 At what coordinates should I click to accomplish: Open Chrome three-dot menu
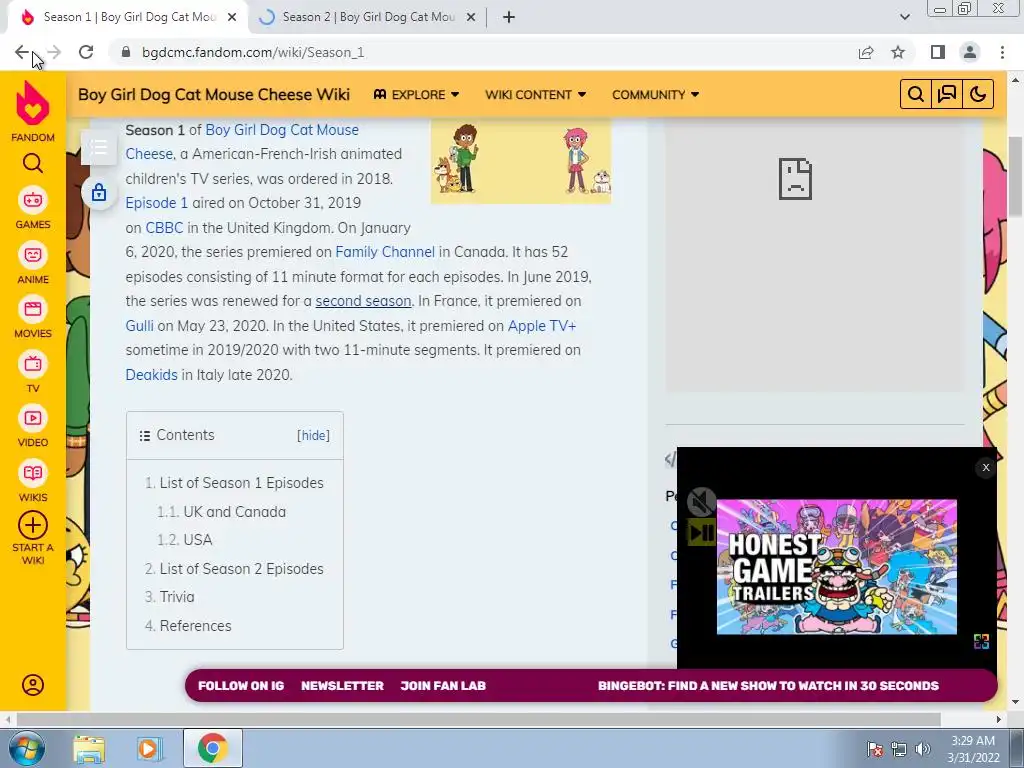coord(1002,52)
